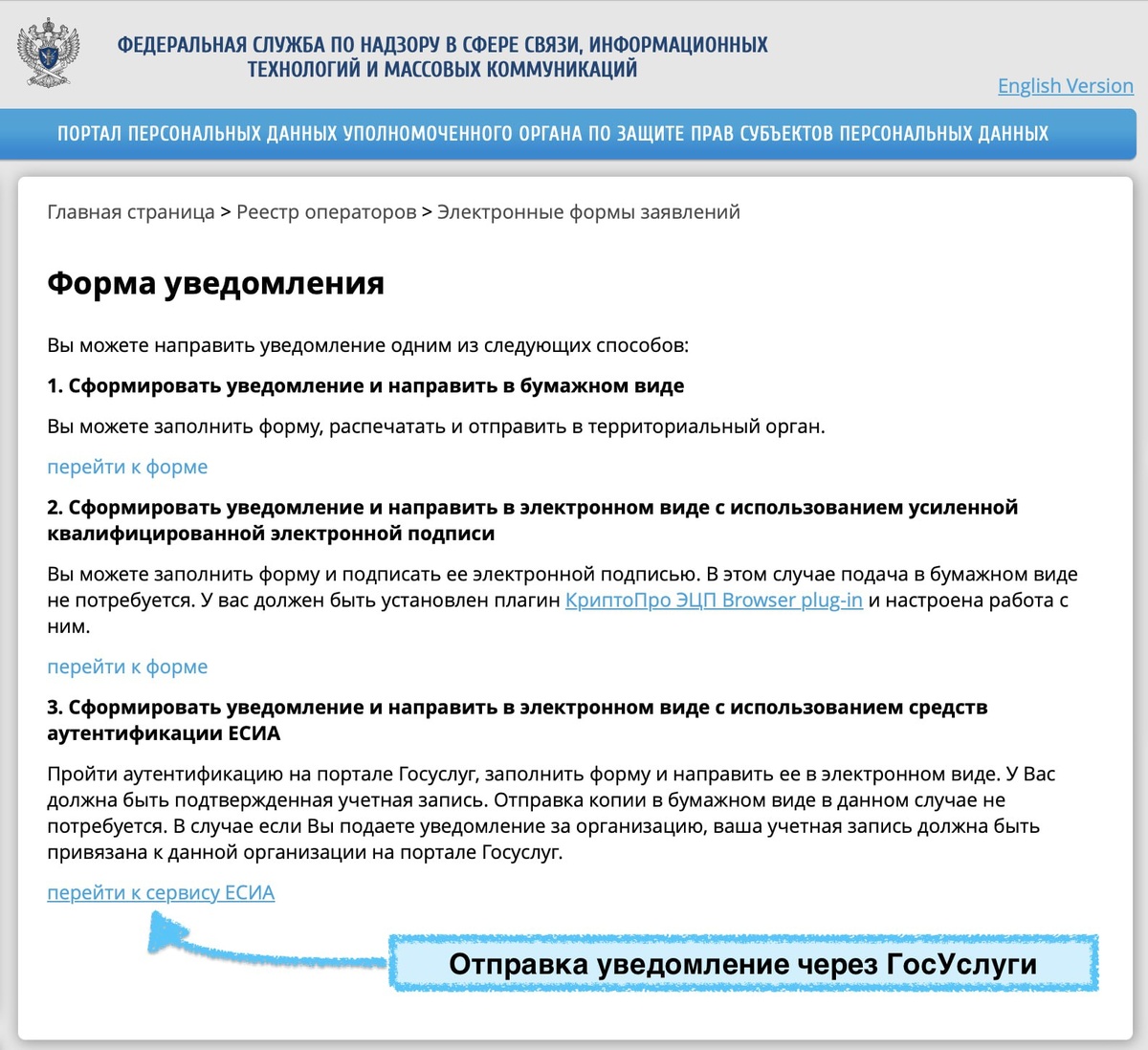Go to Реестр операторов breadcrumb
The width and height of the screenshot is (1148, 1050).
(326, 212)
